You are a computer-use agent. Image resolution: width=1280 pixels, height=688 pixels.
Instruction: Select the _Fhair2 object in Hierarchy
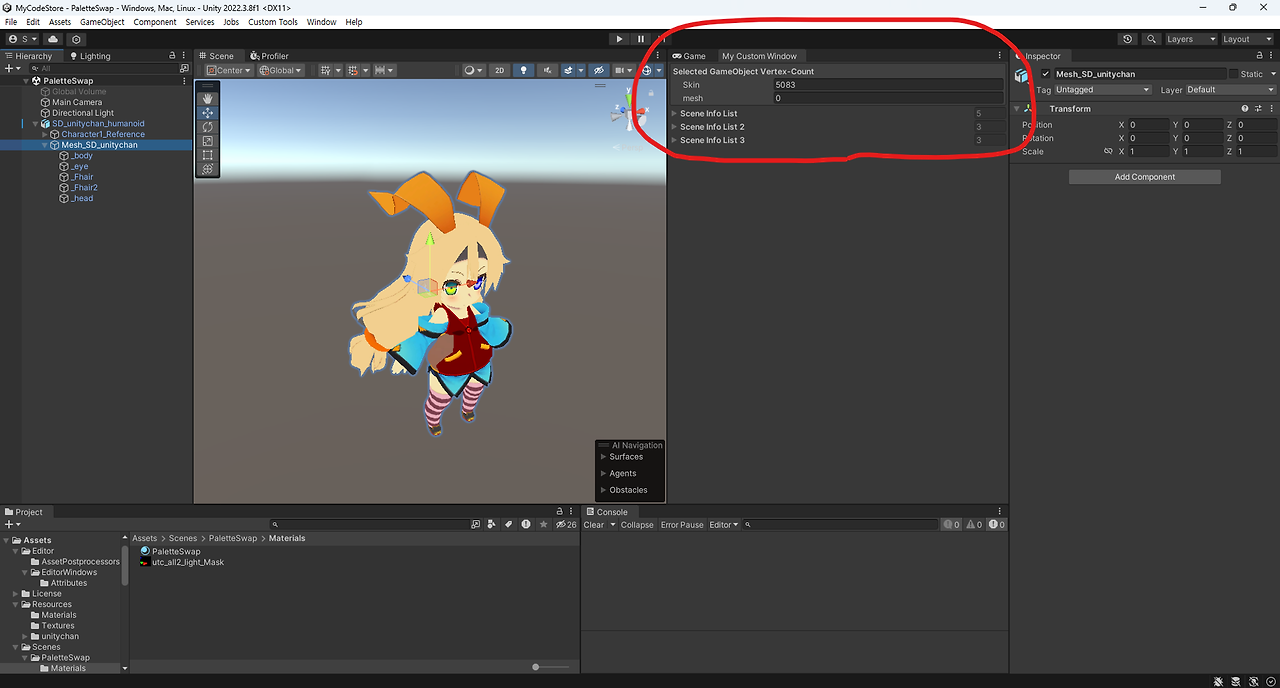coord(84,187)
